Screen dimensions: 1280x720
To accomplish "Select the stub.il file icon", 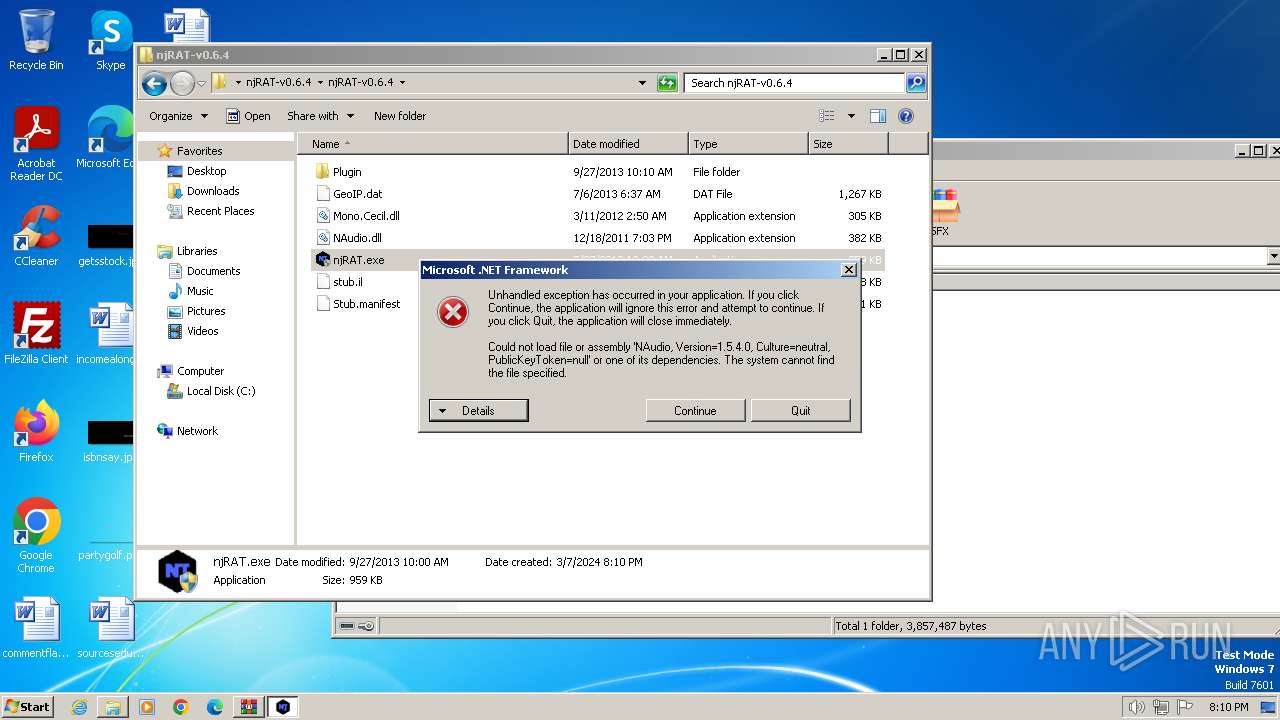I will point(322,282).
